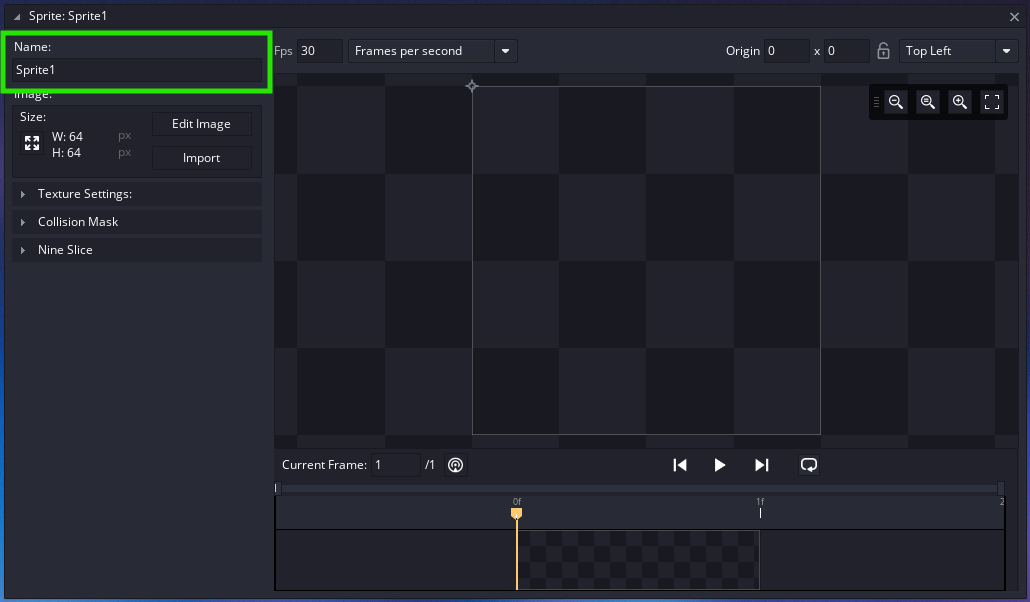Fit the sprite to the window
1030x602 pixels.
[991, 102]
